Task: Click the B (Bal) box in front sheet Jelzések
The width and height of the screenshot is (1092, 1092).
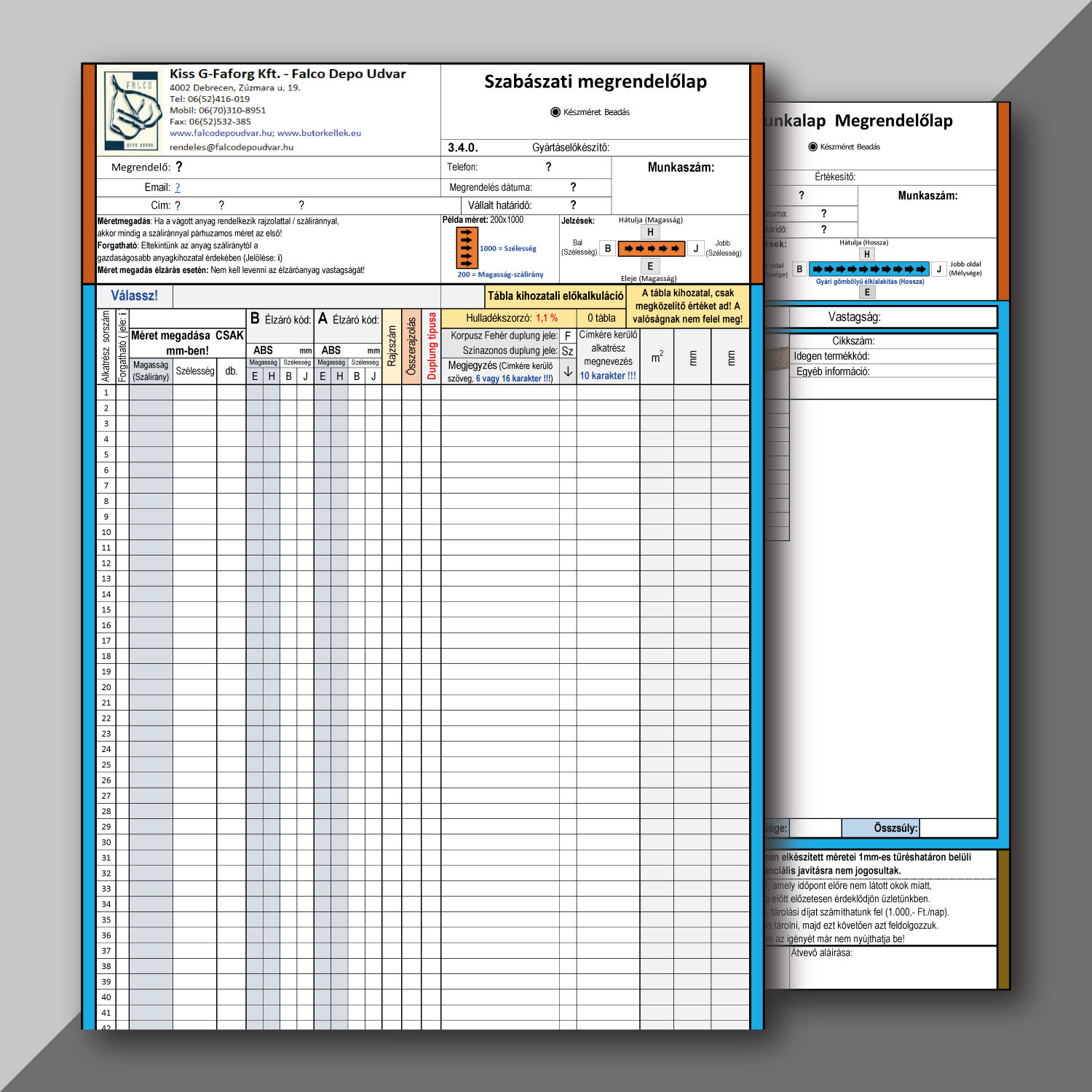Action: click(608, 248)
